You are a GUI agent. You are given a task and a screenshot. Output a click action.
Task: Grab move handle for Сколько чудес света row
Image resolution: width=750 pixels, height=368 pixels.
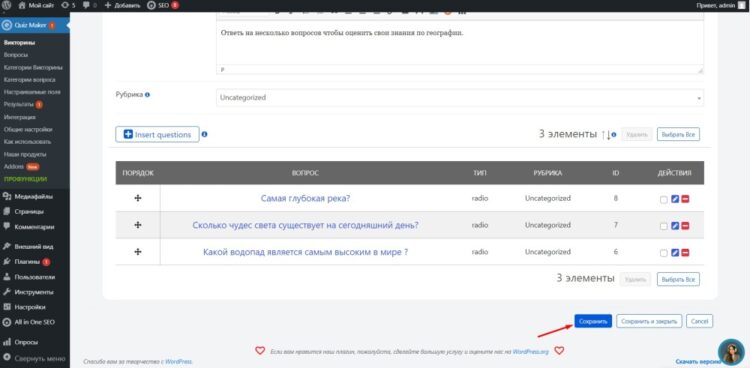coord(138,224)
